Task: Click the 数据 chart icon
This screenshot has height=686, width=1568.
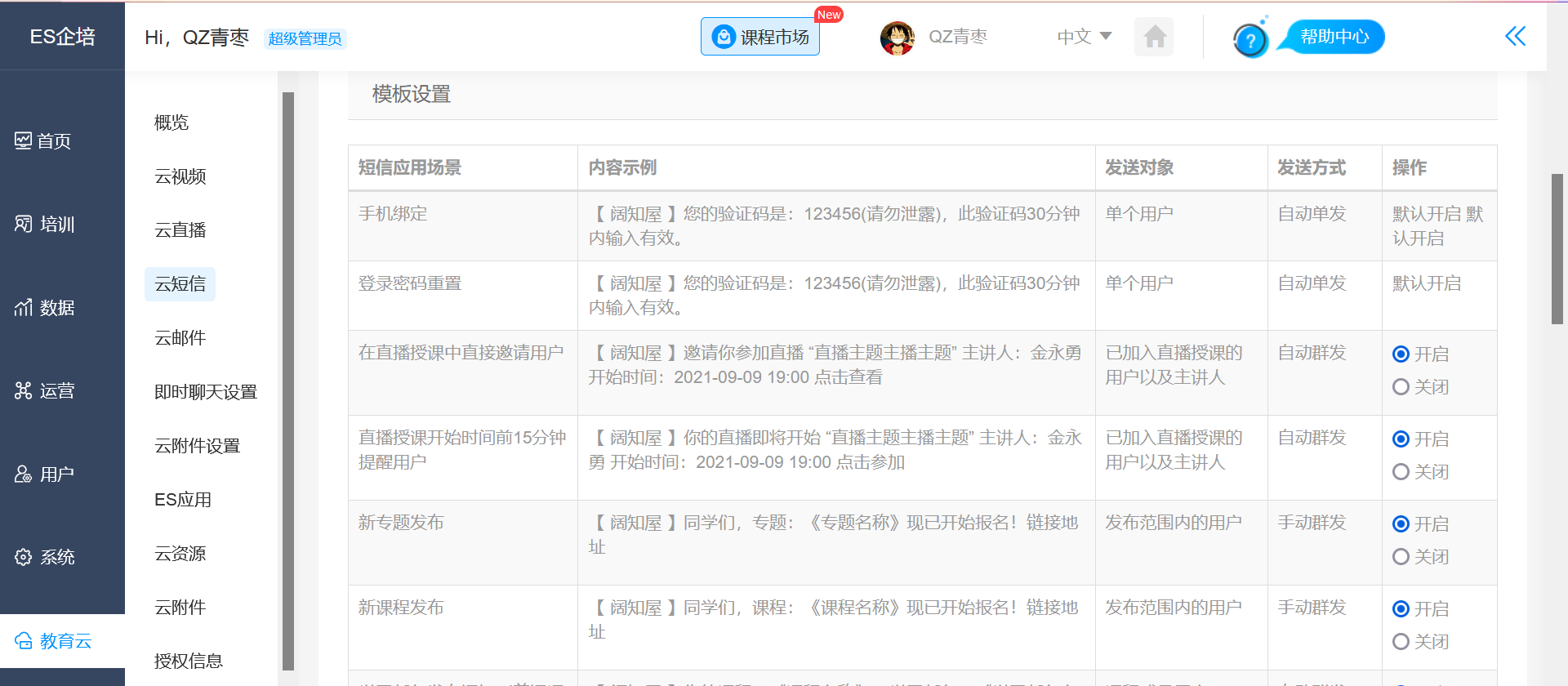Action: [x=23, y=307]
